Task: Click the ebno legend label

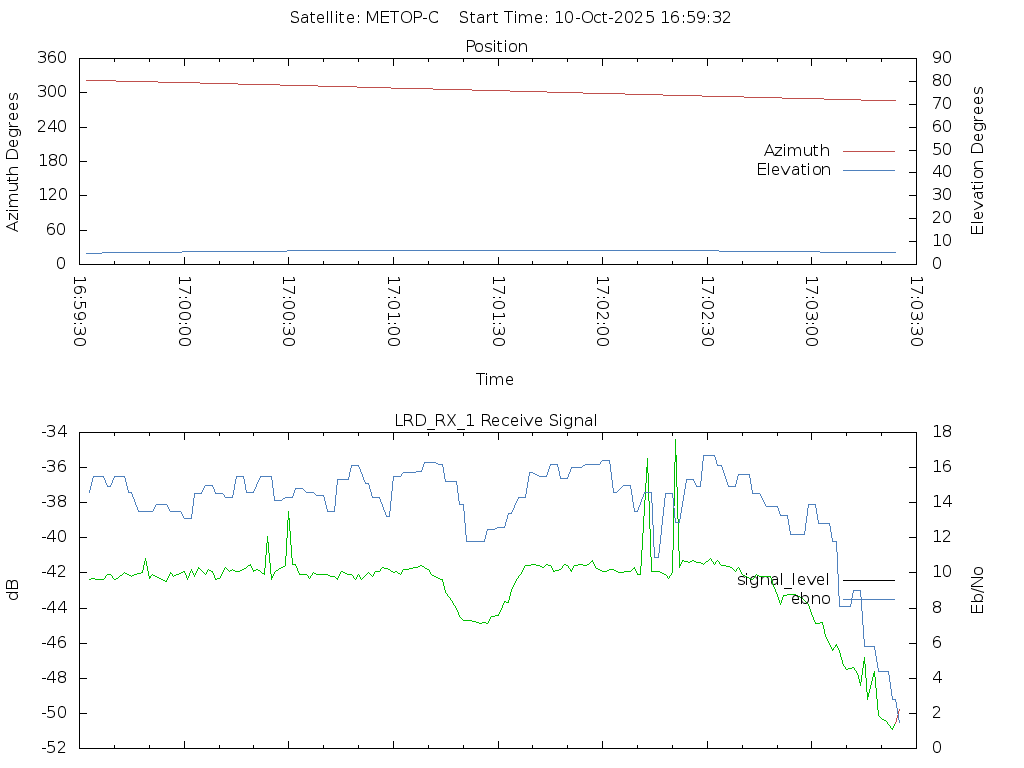Action: [x=810, y=599]
